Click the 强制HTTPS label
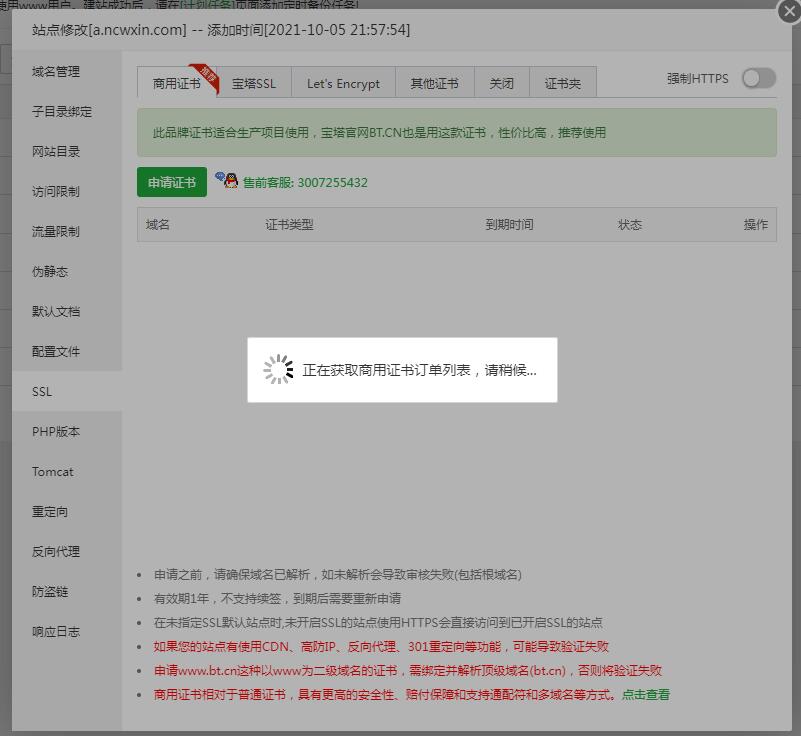Image resolution: width=801 pixels, height=736 pixels. (x=697, y=79)
